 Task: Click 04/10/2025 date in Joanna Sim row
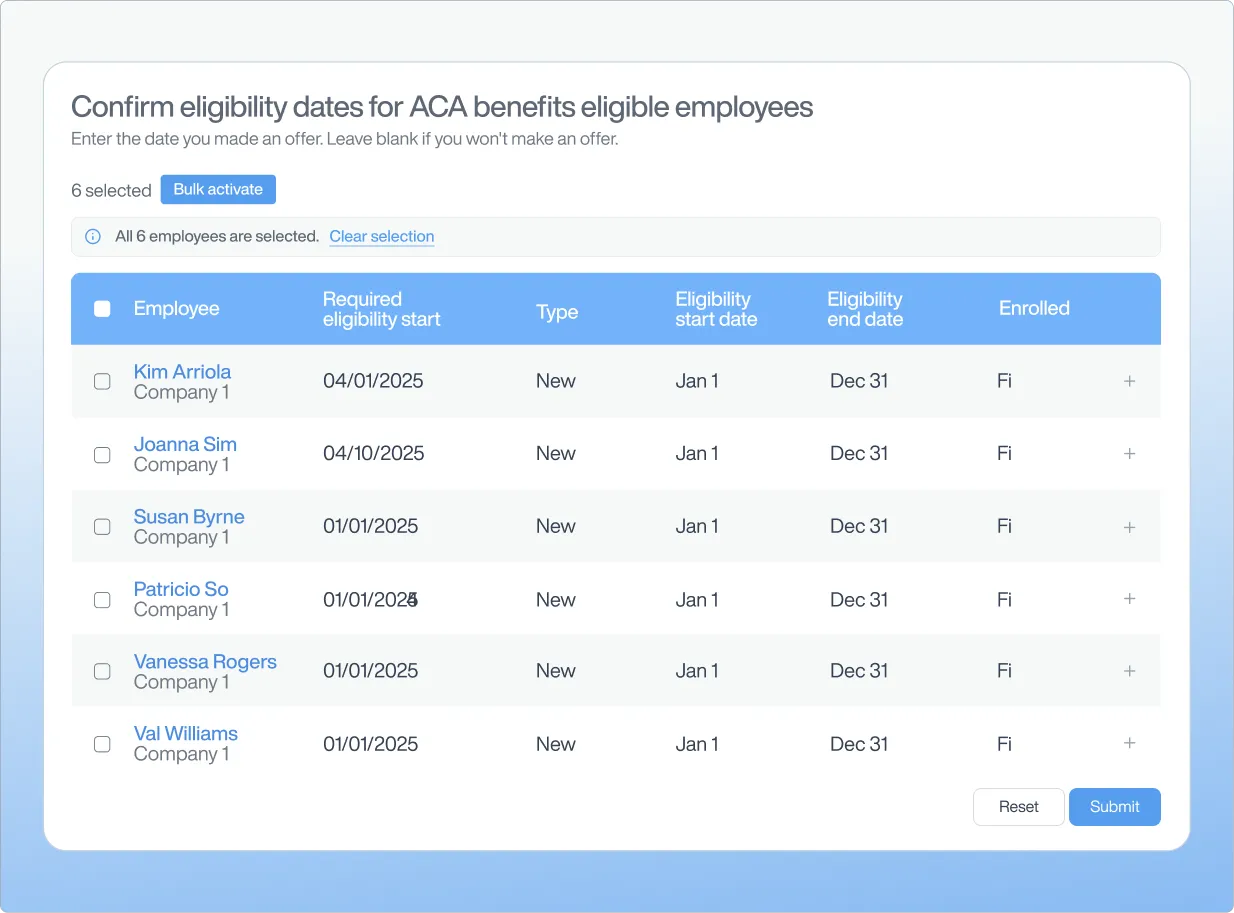point(374,454)
